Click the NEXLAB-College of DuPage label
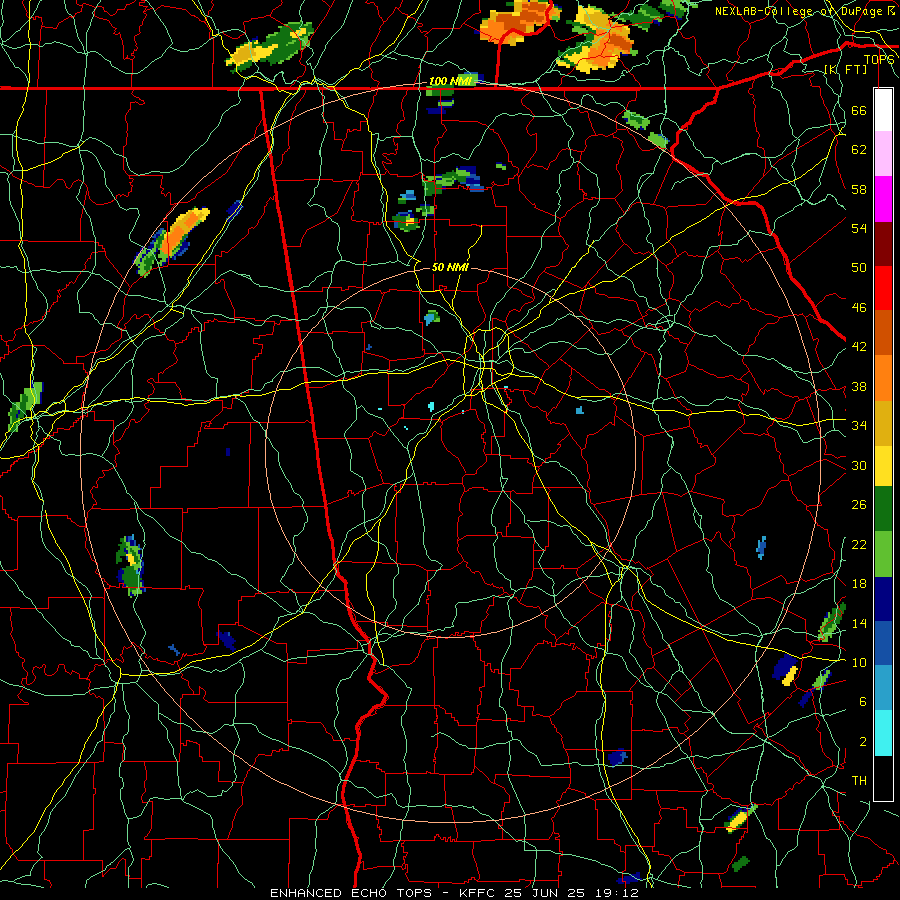 pos(798,11)
